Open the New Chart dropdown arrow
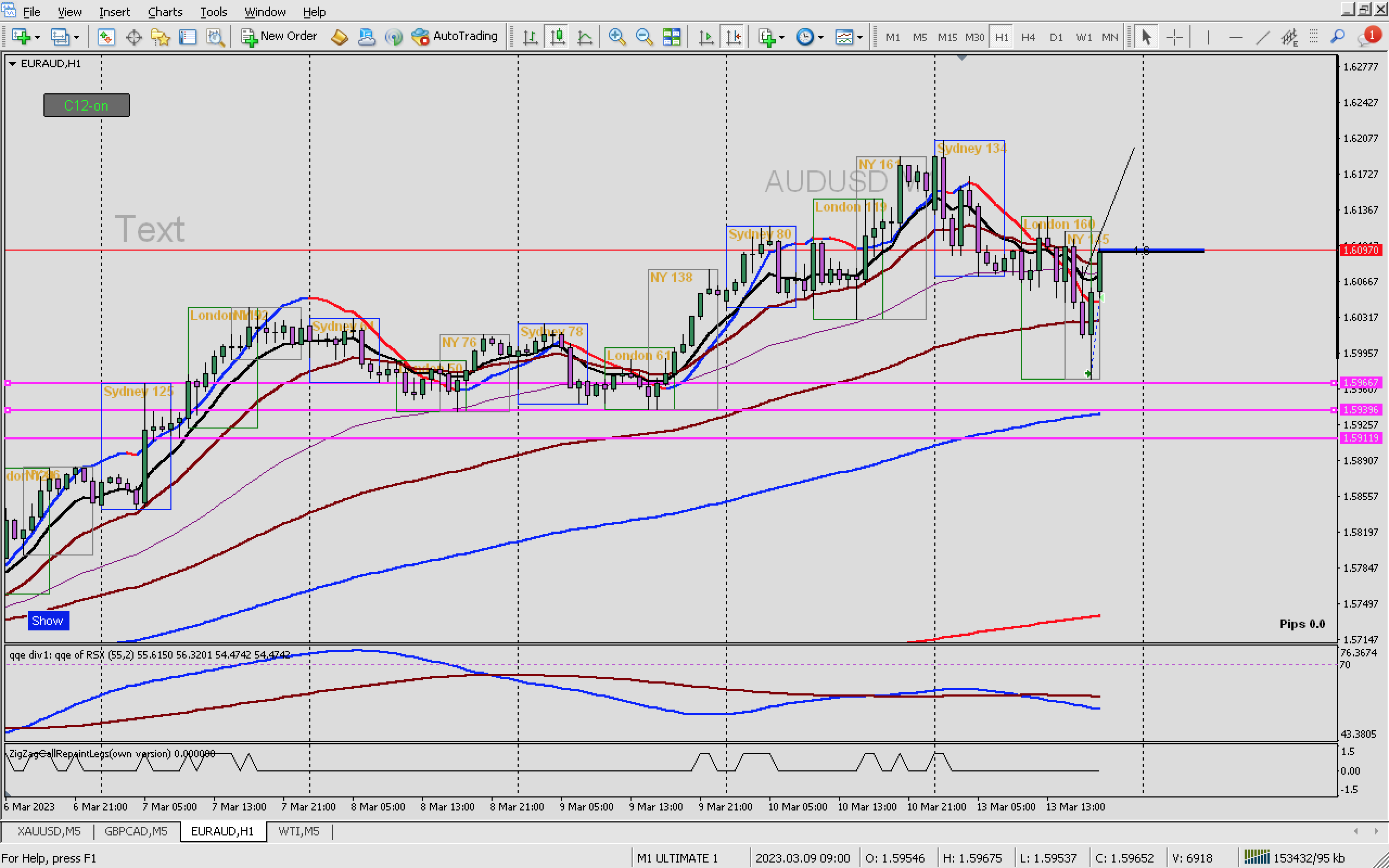Image resolution: width=1389 pixels, height=868 pixels. (x=37, y=37)
